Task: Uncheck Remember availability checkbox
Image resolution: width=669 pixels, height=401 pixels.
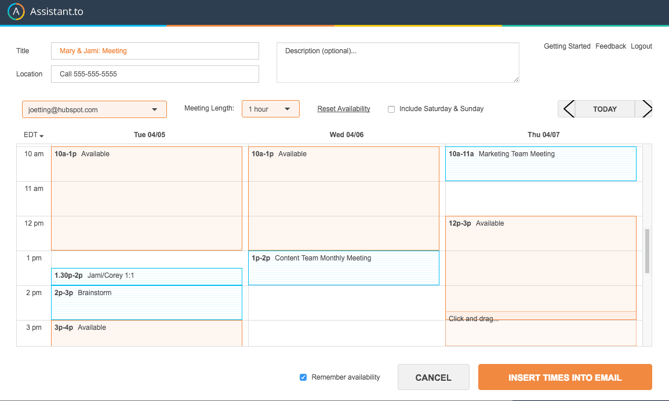Action: coord(303,377)
